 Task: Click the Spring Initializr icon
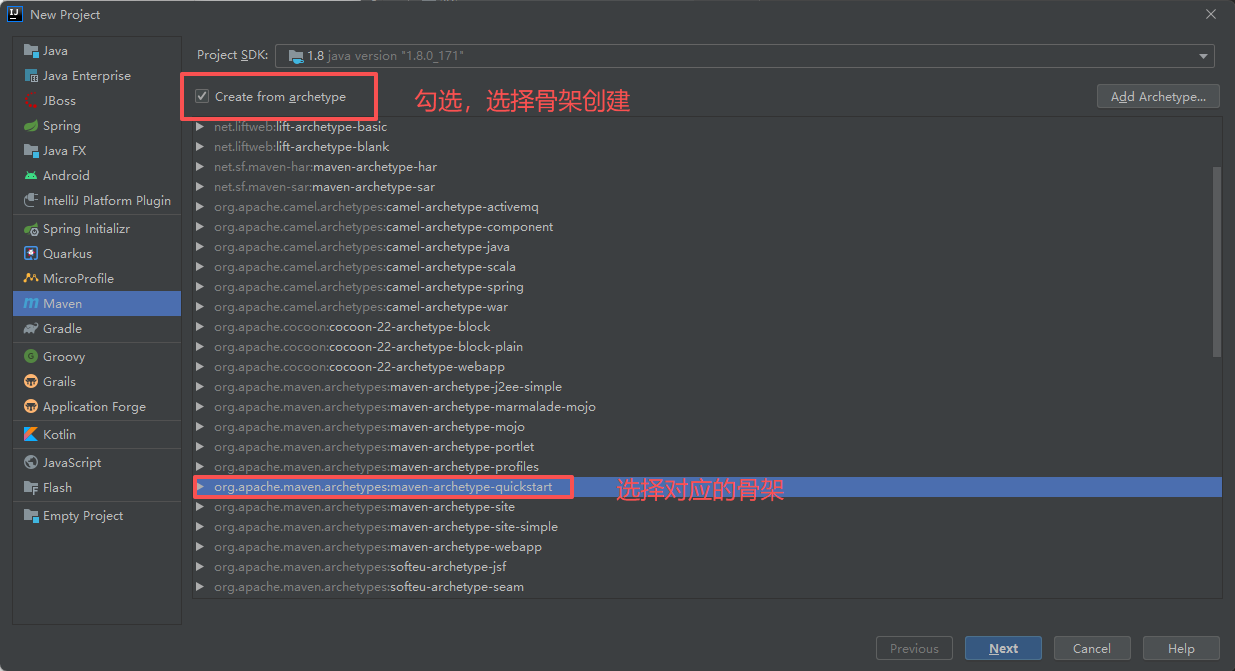click(31, 229)
